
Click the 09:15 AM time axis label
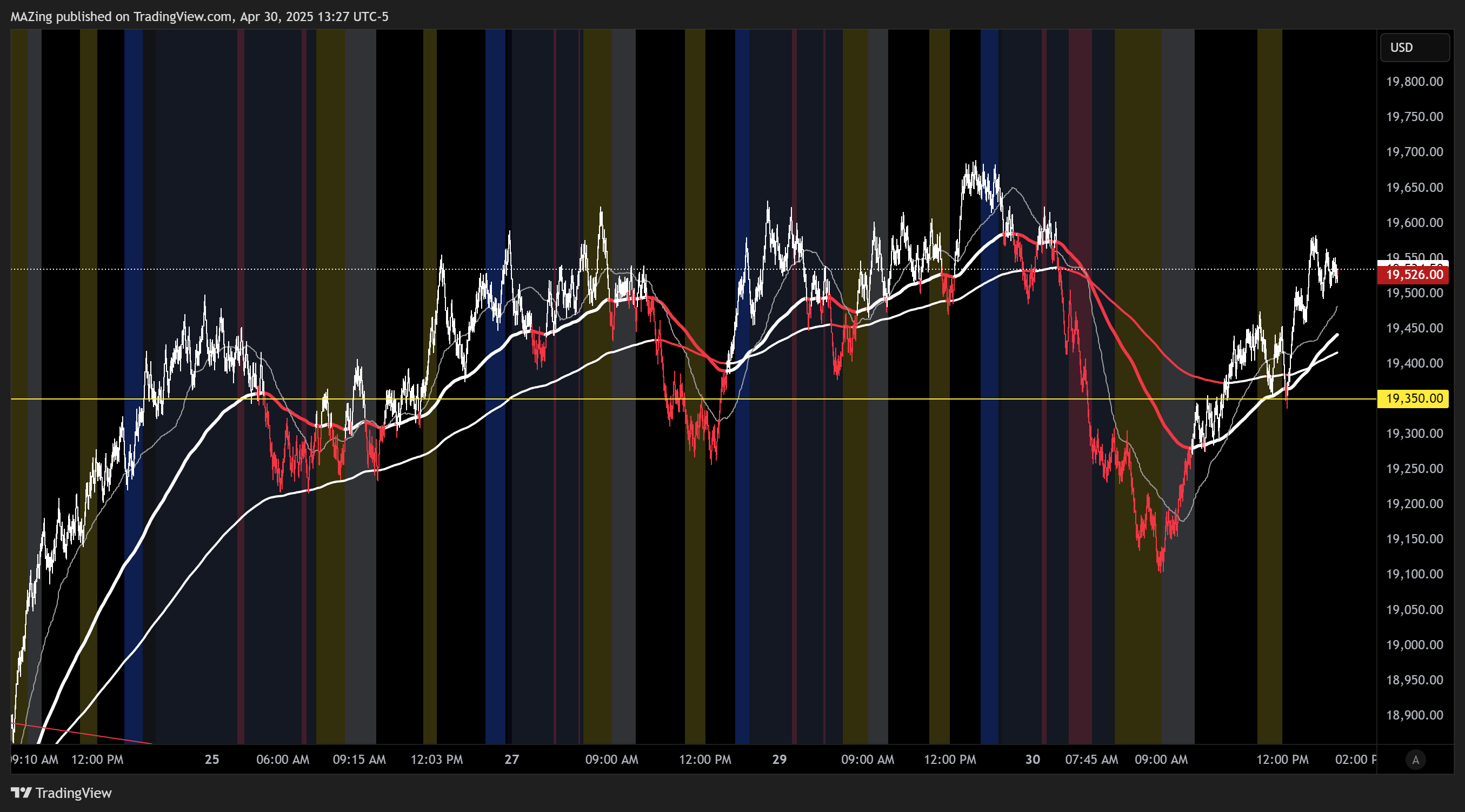359,760
